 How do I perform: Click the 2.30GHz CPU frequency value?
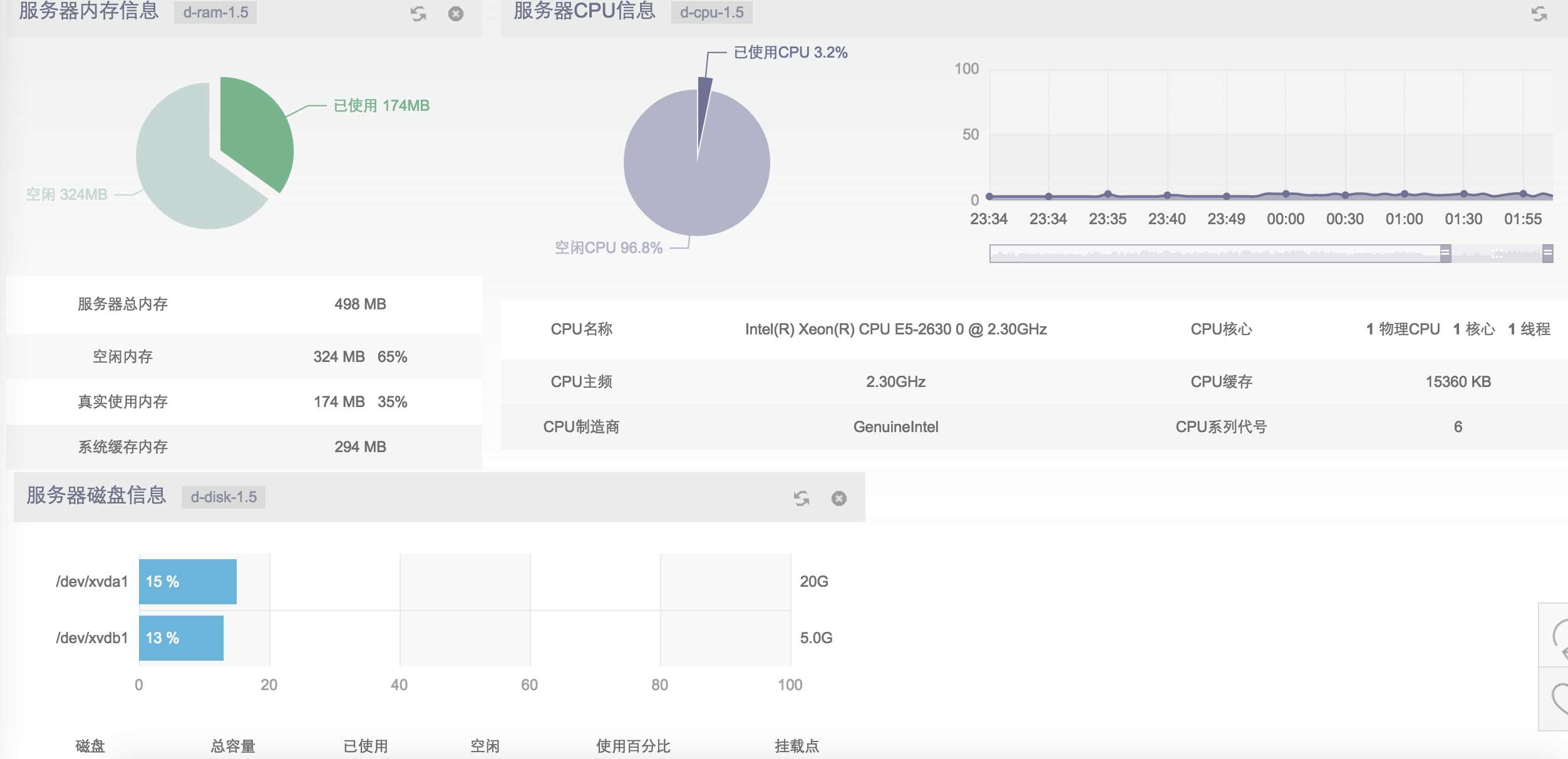pyautogui.click(x=895, y=381)
